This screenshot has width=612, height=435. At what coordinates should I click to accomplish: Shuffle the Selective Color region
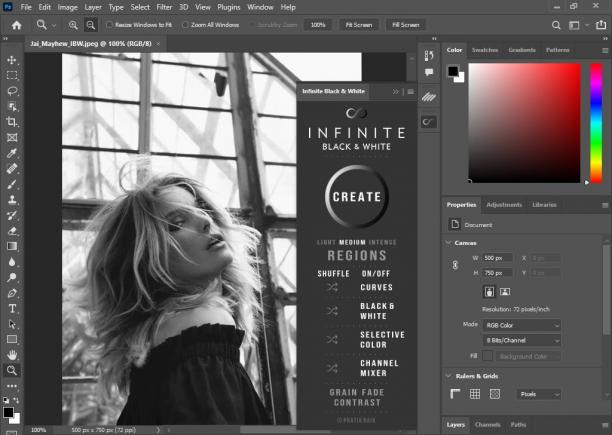pos(332,340)
